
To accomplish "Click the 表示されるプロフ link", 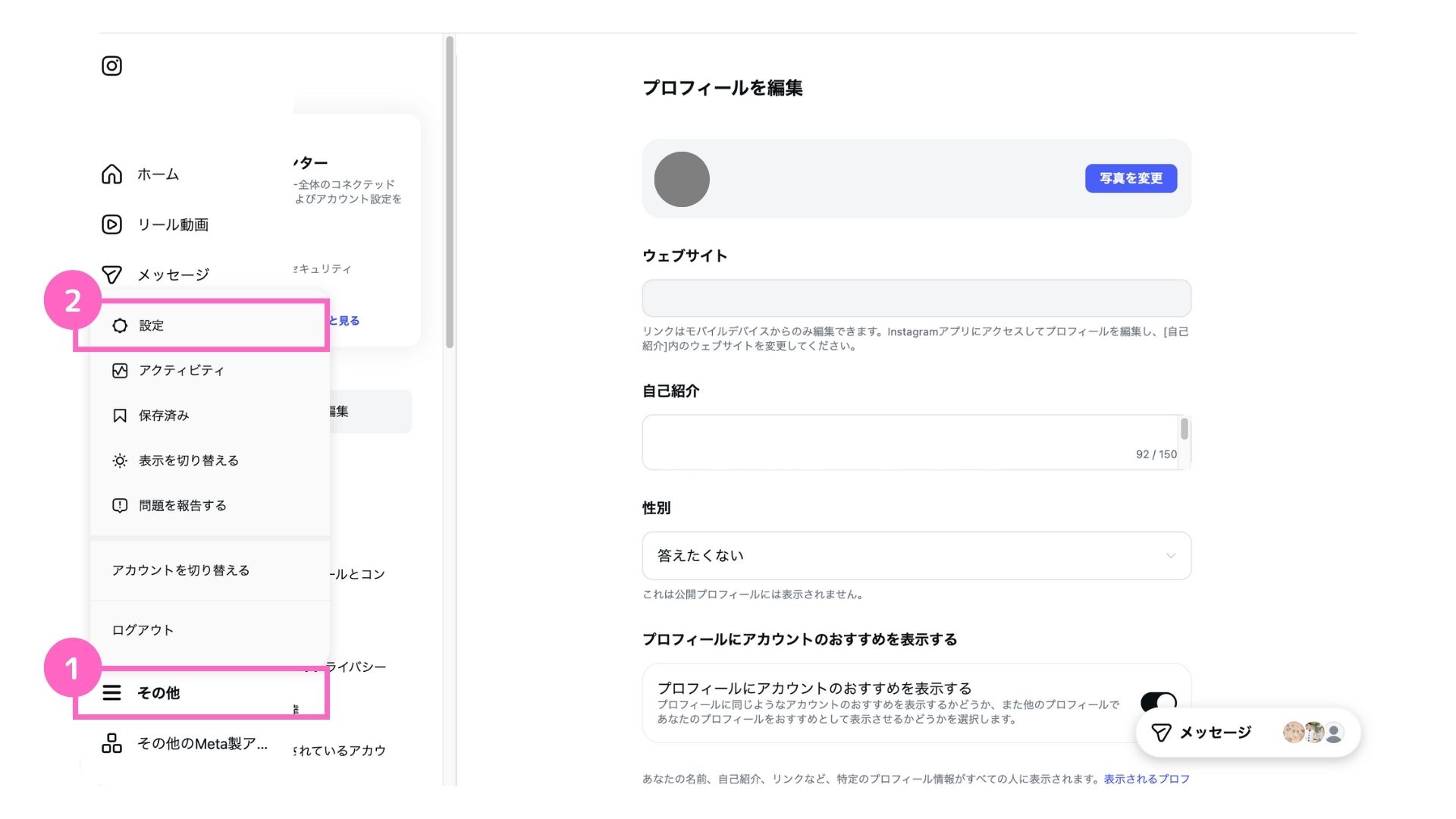I will [1146, 779].
